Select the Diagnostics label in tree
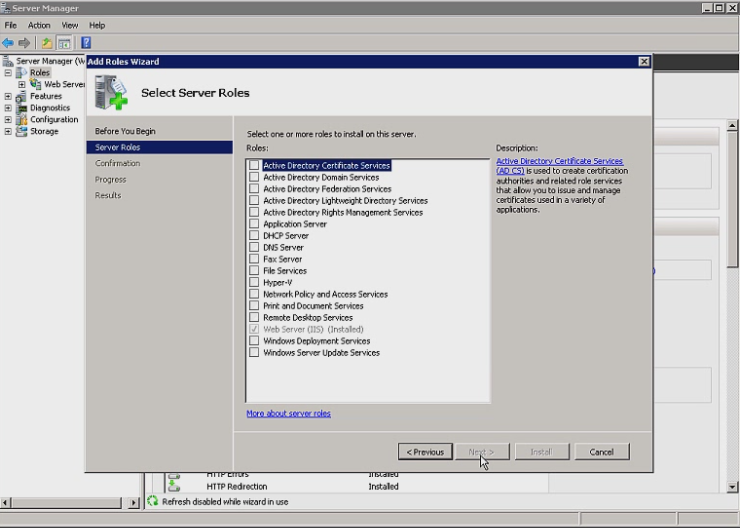This screenshot has height=528, width=740. click(x=50, y=108)
